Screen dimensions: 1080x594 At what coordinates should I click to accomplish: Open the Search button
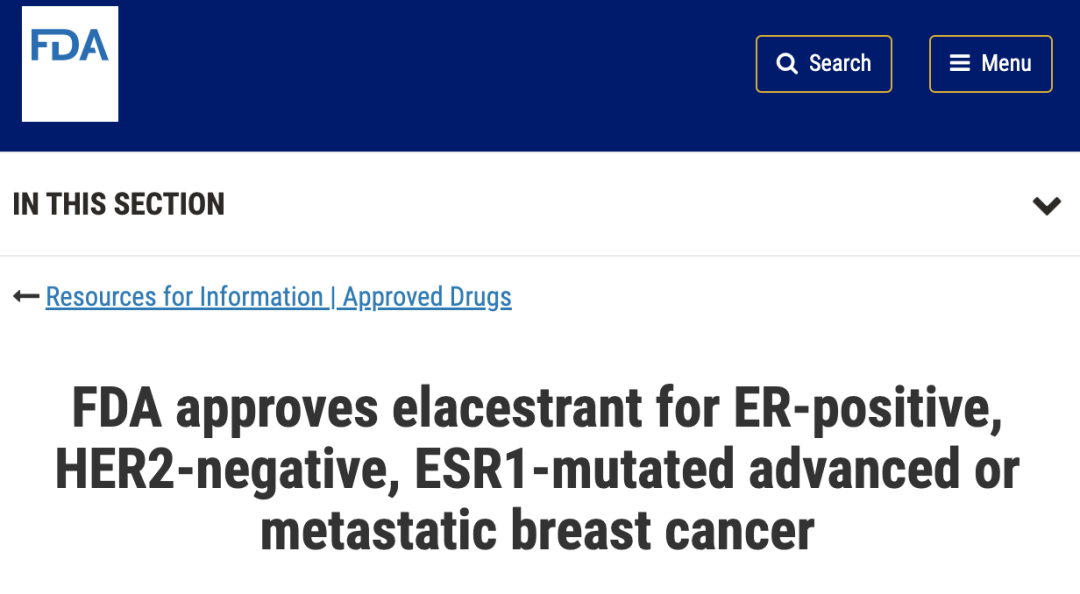click(823, 64)
